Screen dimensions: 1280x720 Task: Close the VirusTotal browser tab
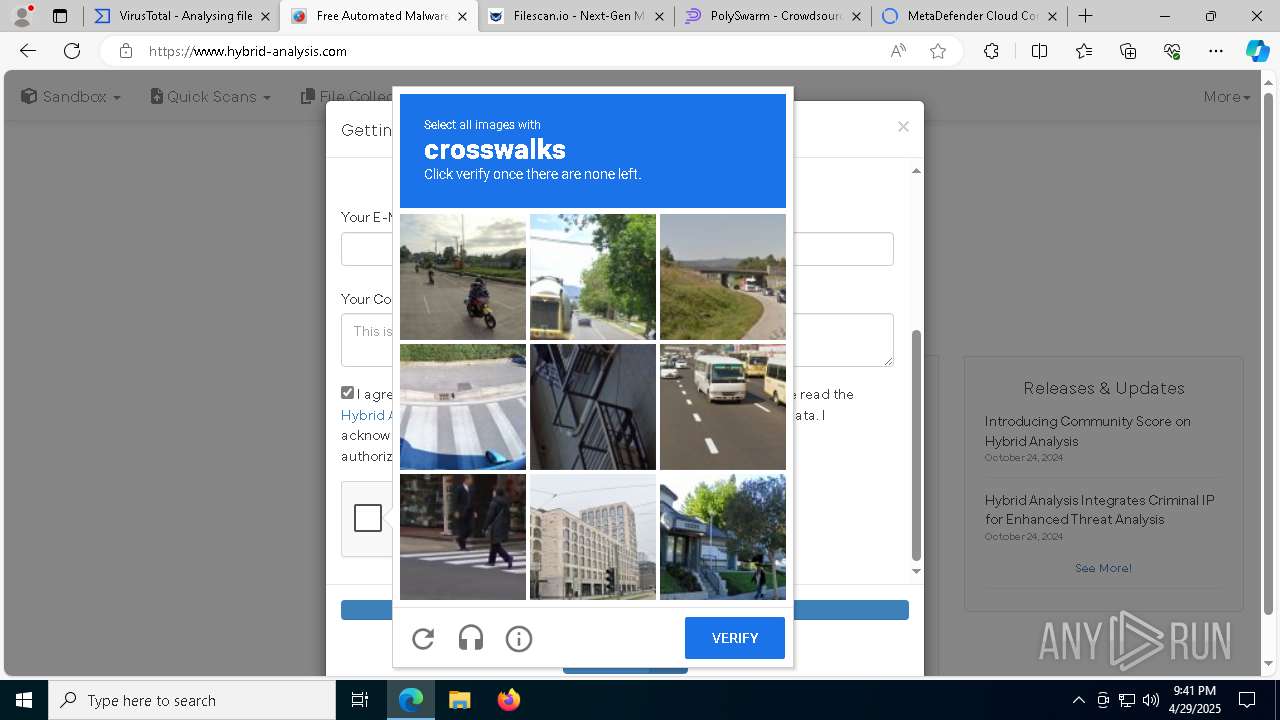tap(265, 16)
